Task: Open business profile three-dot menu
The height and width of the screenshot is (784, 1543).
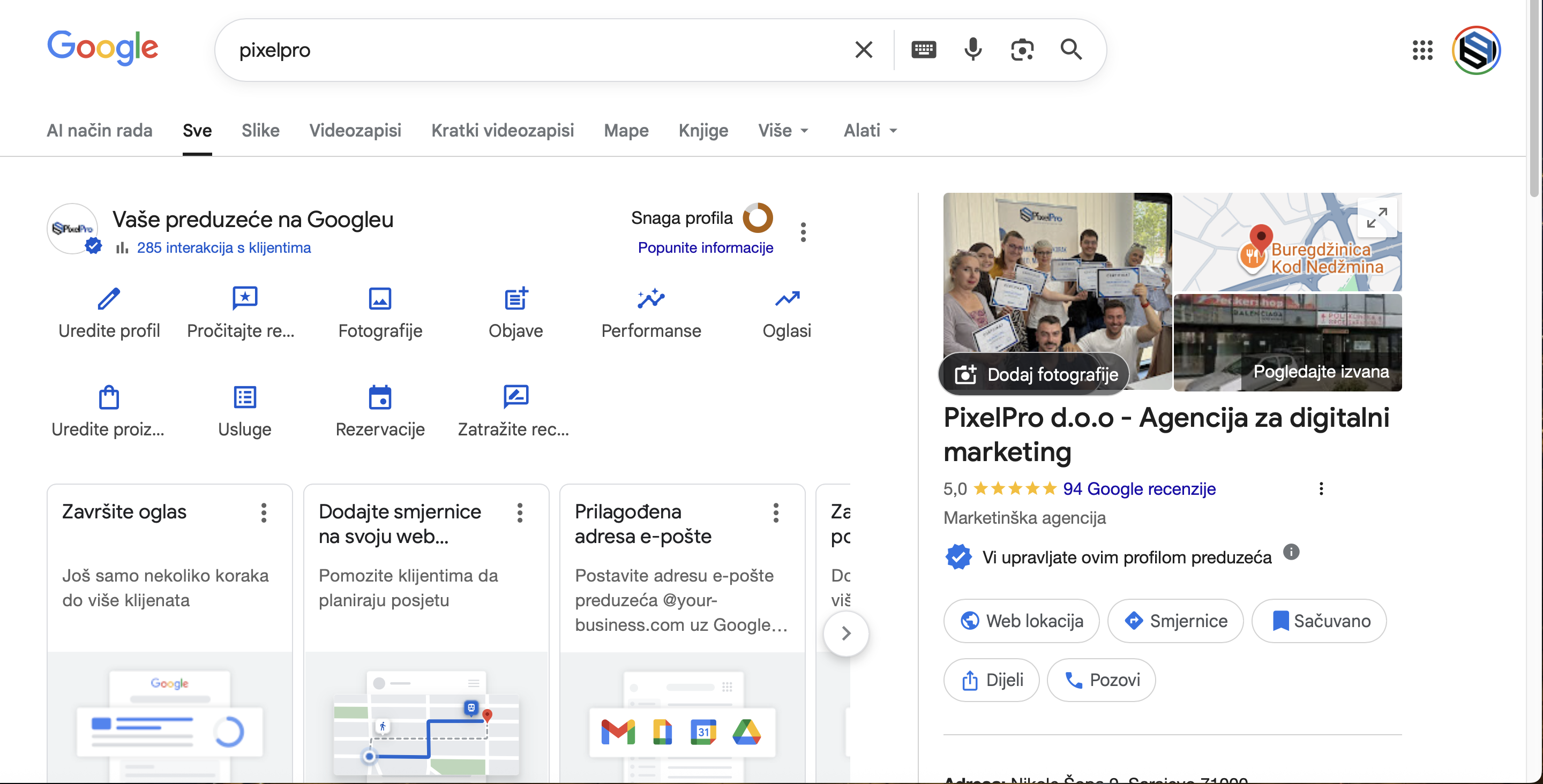Action: point(803,232)
